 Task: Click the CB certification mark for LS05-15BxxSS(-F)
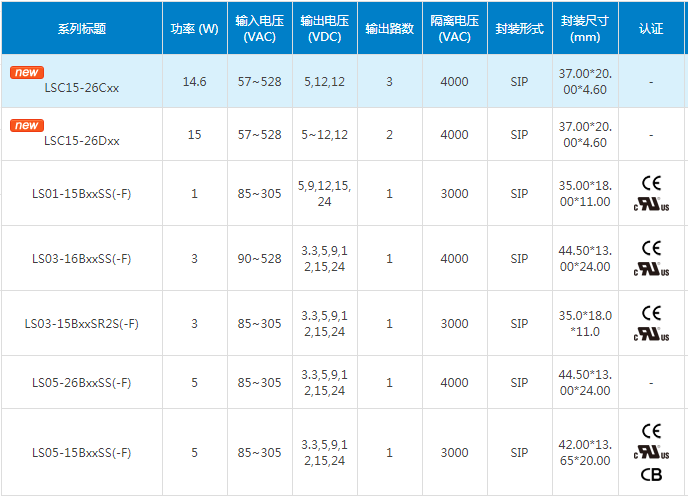[651, 475]
